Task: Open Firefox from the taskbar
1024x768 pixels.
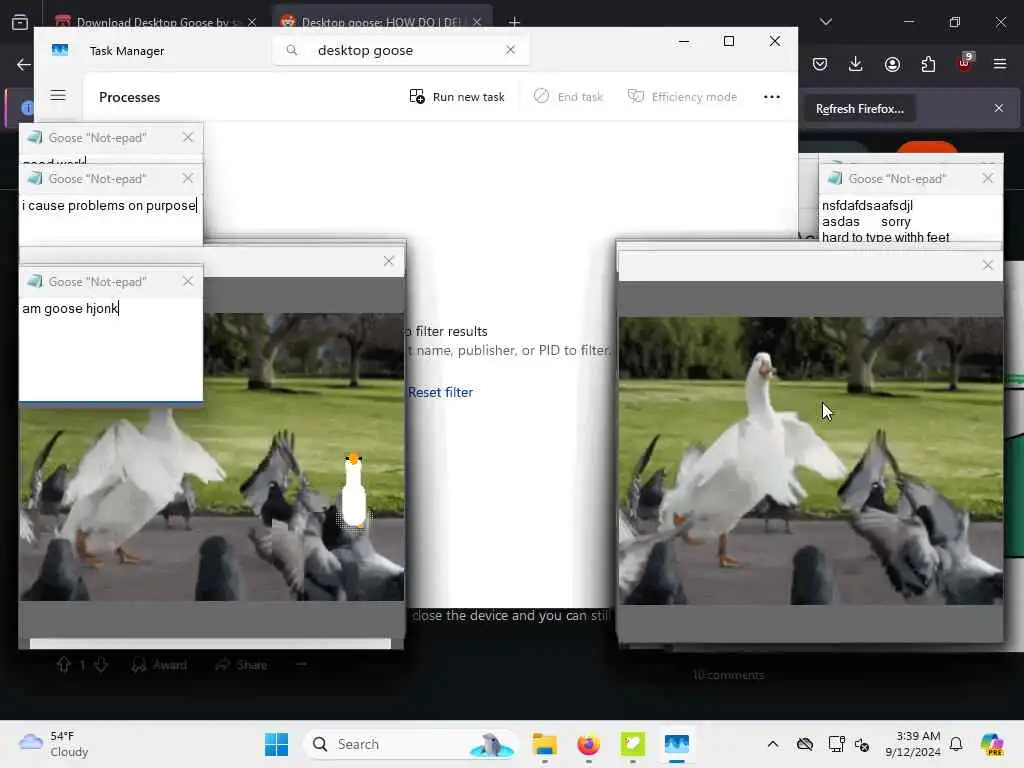Action: coord(588,744)
